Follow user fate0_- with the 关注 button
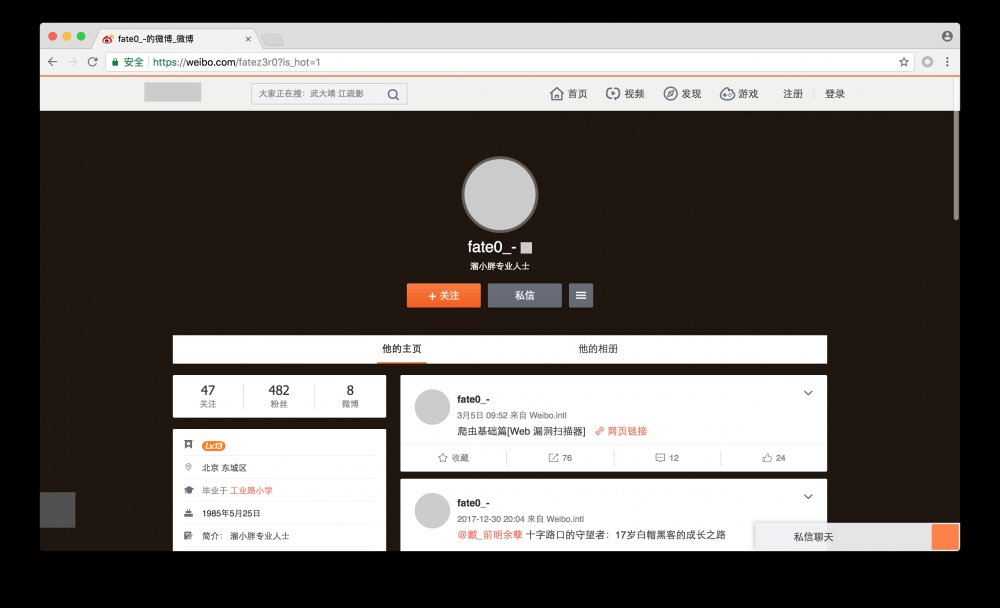Screen dimensions: 1000x608 (x=443, y=295)
